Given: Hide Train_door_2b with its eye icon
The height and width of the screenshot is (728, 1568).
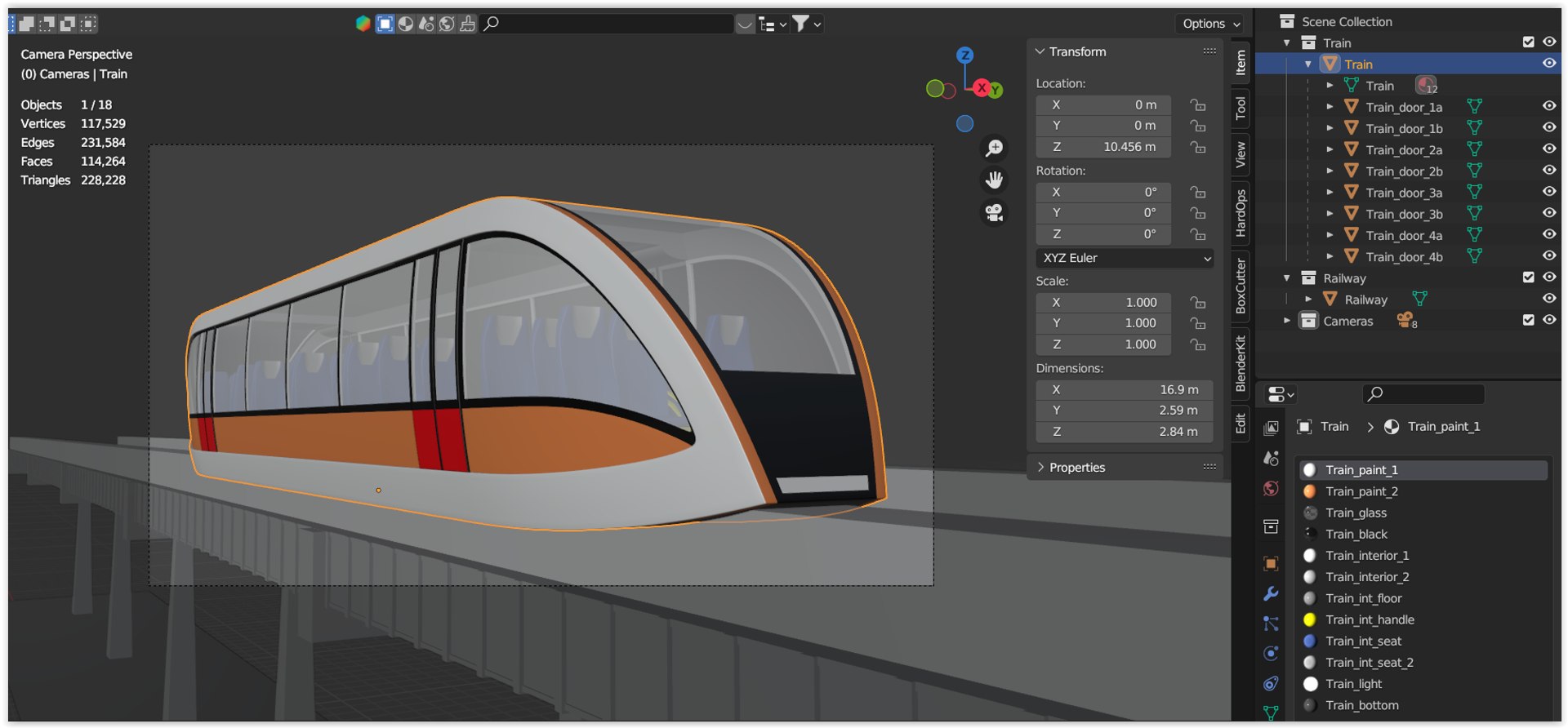Looking at the screenshot, I should [x=1549, y=171].
